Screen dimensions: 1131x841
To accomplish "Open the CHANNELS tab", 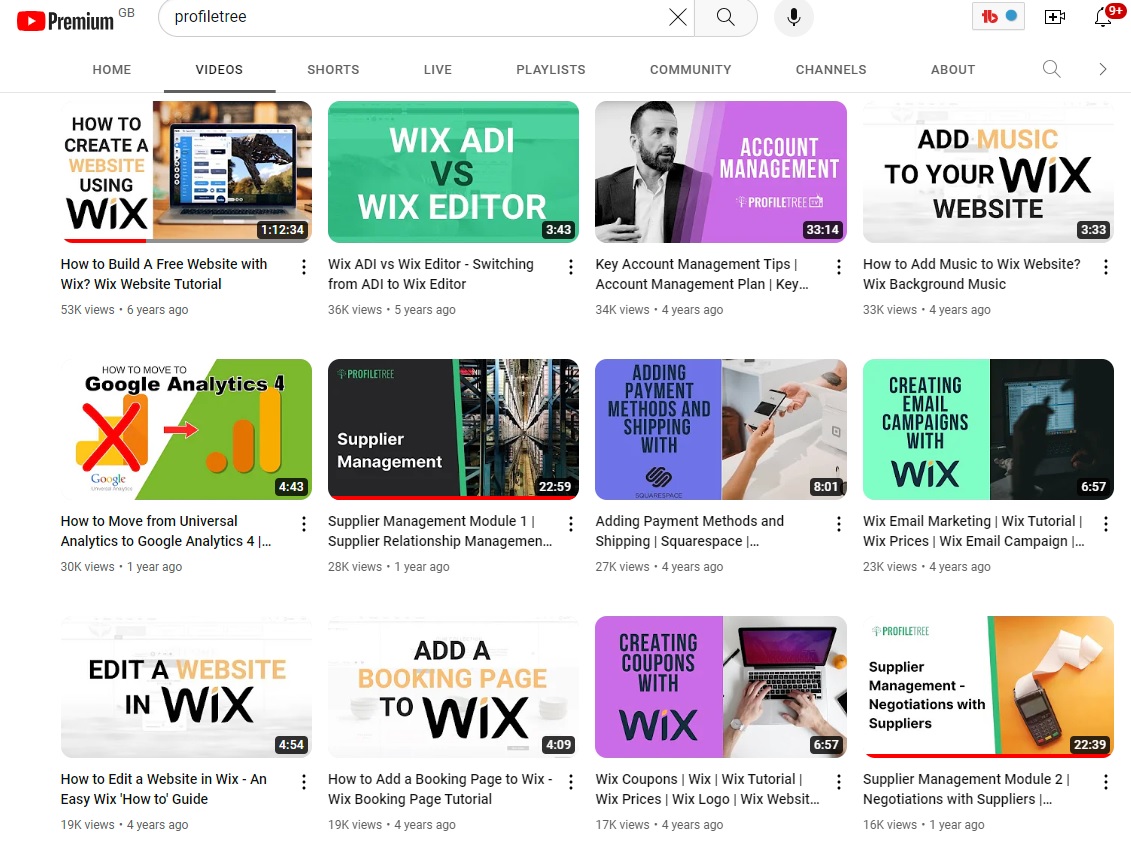I will (831, 70).
